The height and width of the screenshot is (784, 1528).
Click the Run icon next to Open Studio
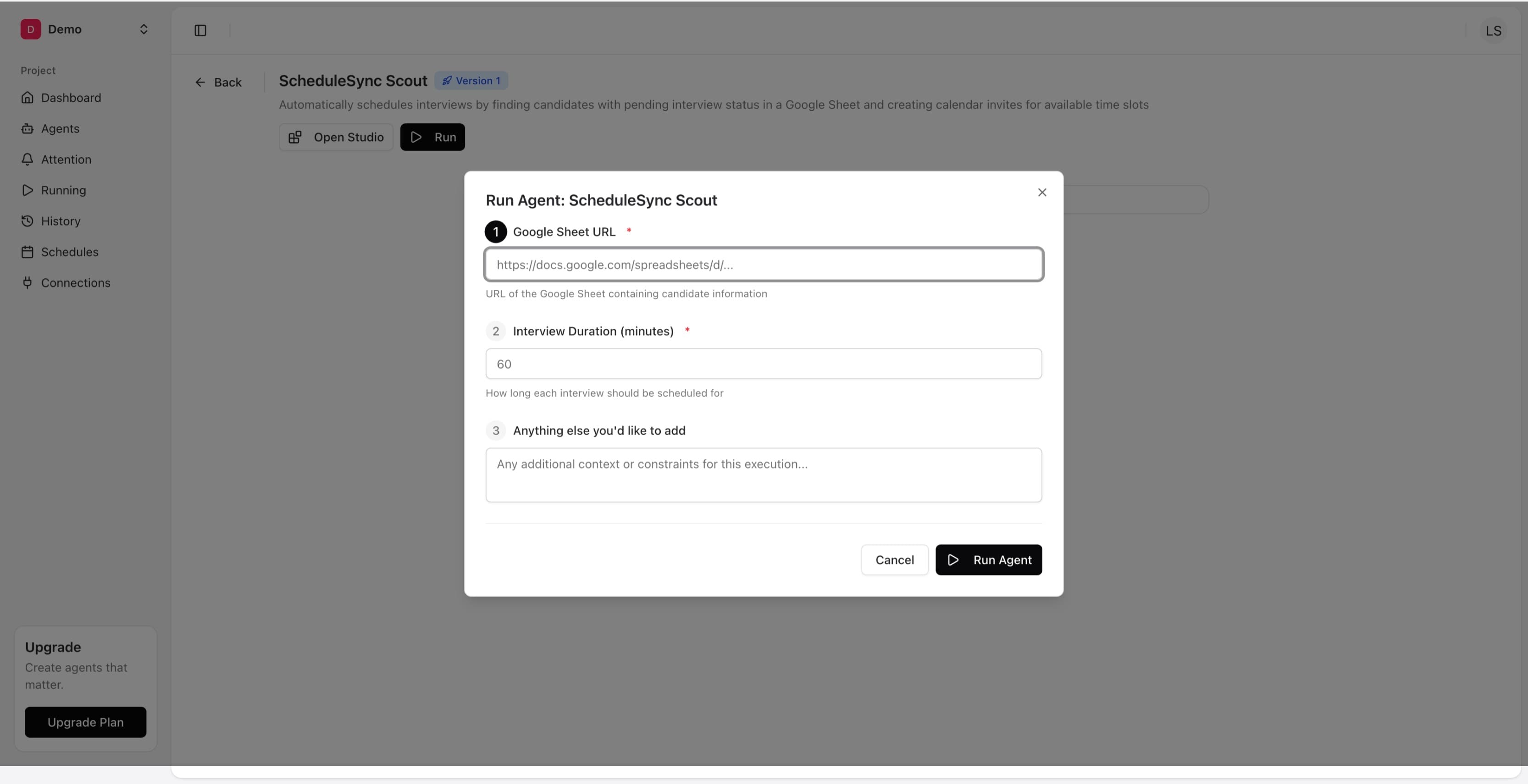416,137
